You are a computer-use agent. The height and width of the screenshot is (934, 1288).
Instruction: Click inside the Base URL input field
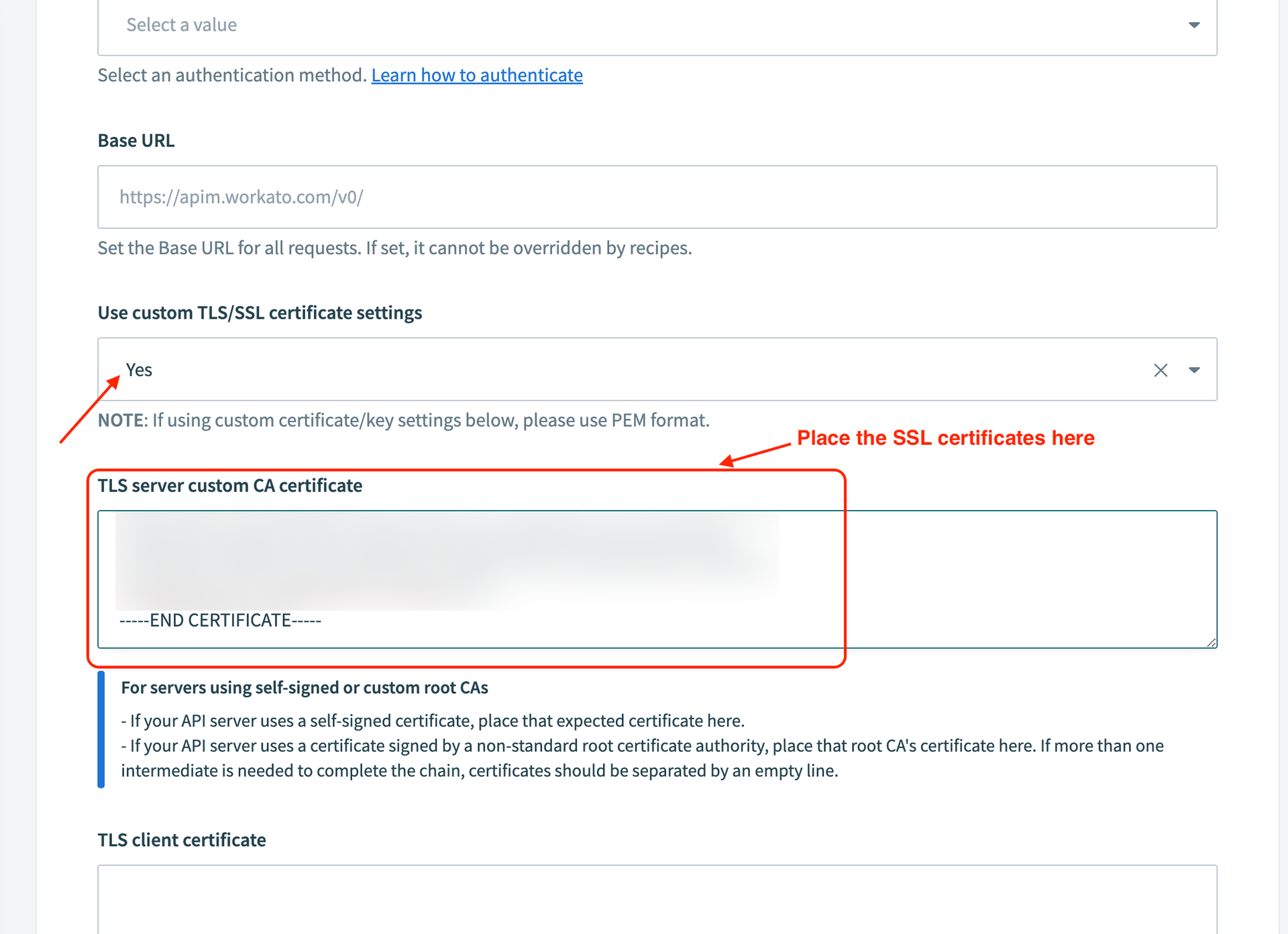pyautogui.click(x=604, y=197)
